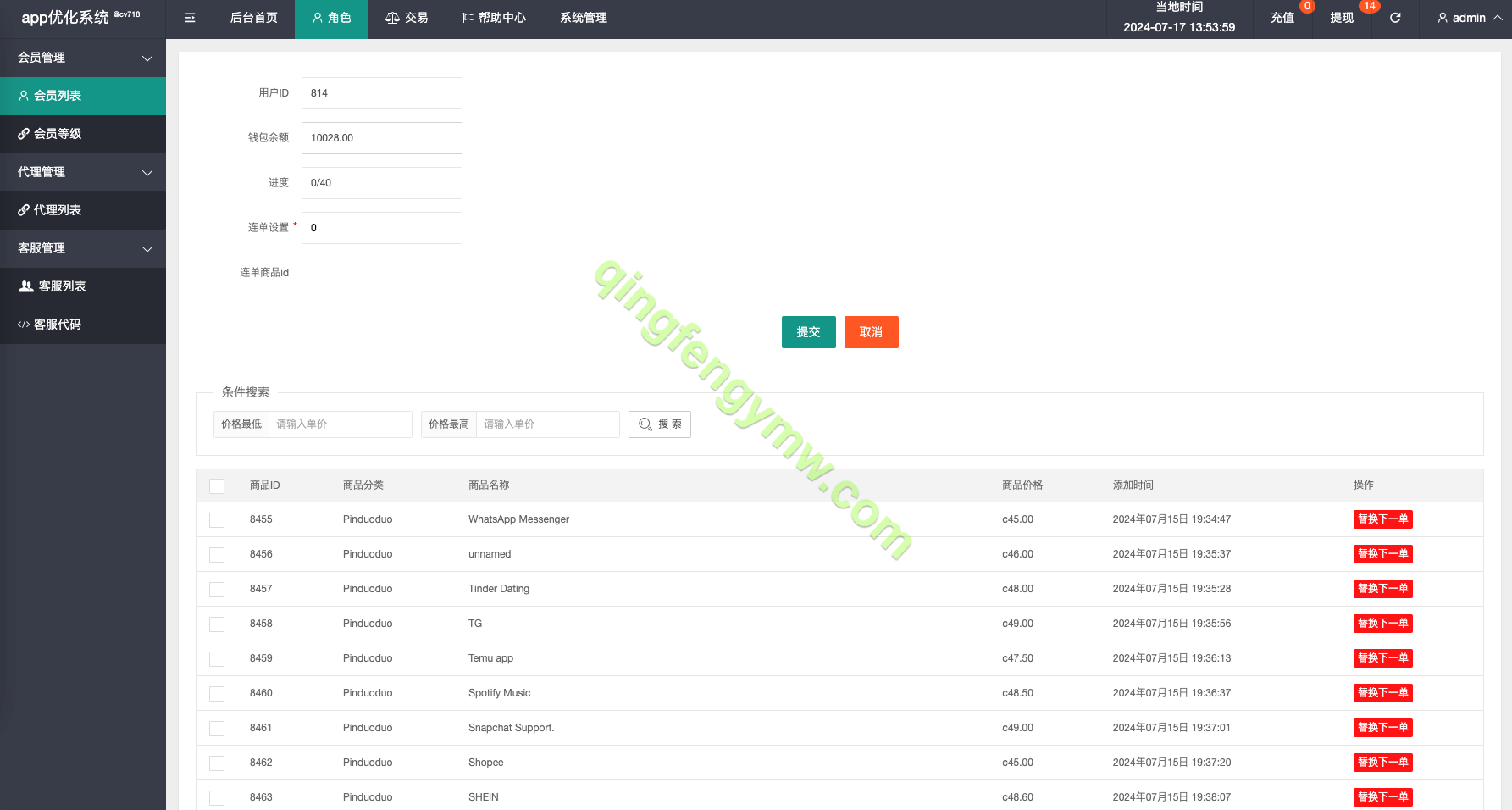The image size is (1512, 810).
Task: Click the 连单设置 input field
Action: [x=382, y=228]
